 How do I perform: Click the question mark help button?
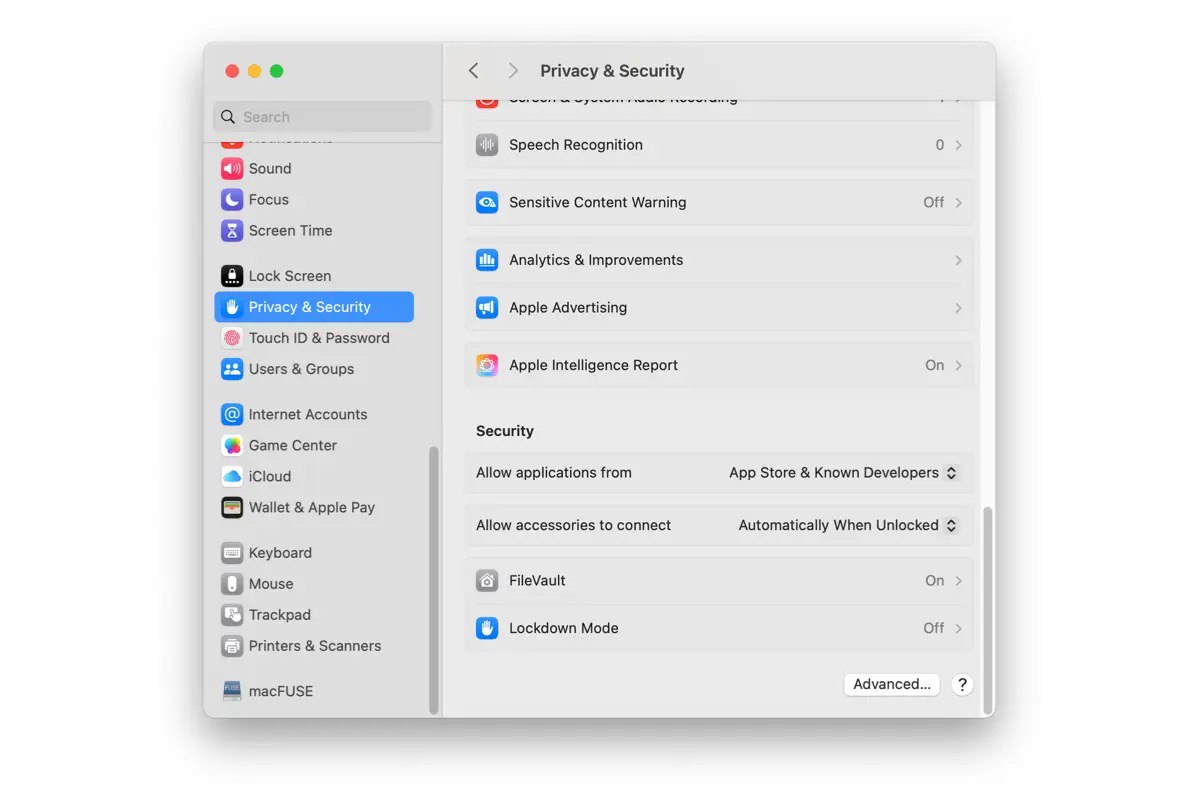click(962, 685)
